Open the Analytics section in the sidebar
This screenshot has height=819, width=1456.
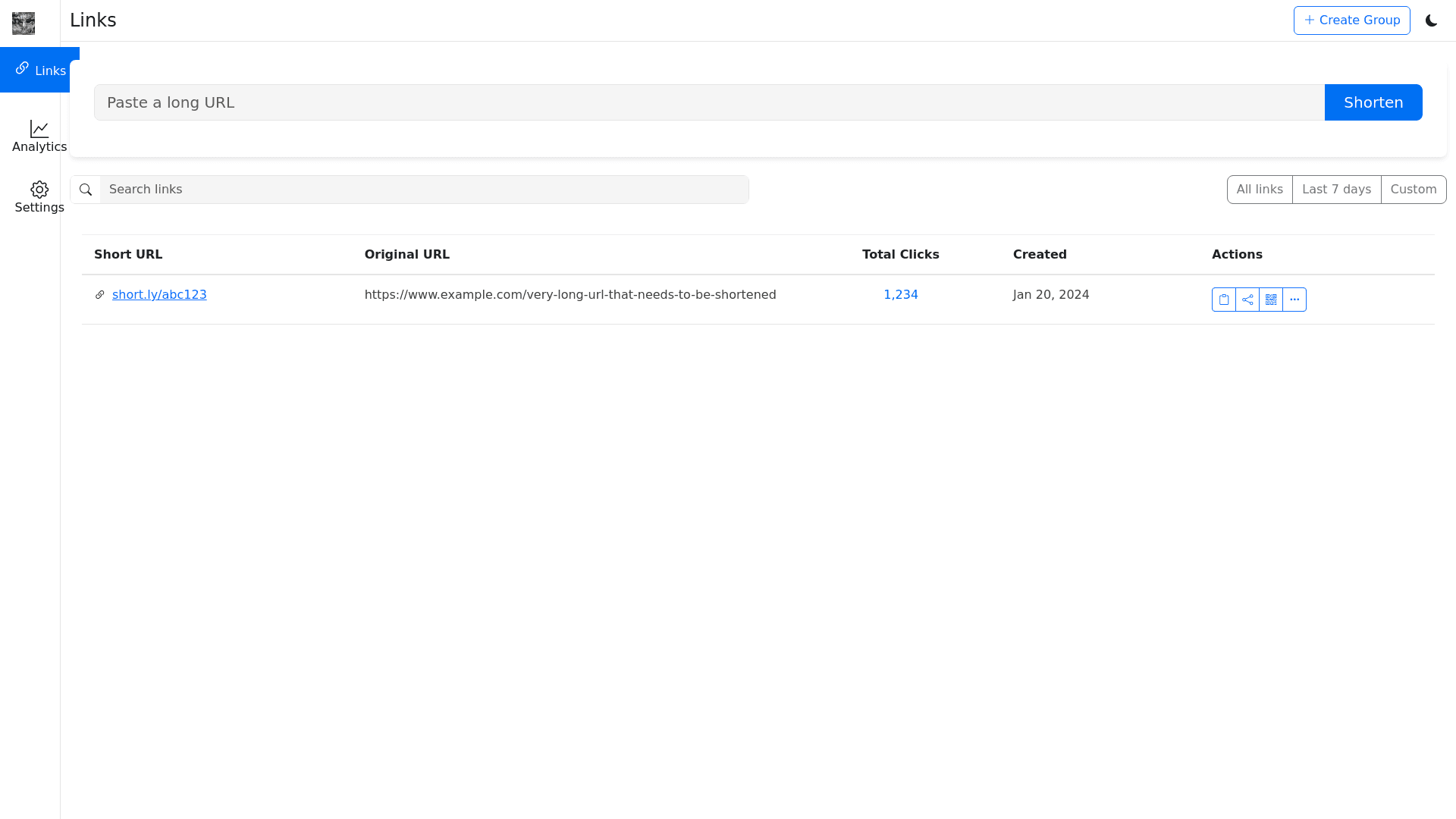point(39,136)
